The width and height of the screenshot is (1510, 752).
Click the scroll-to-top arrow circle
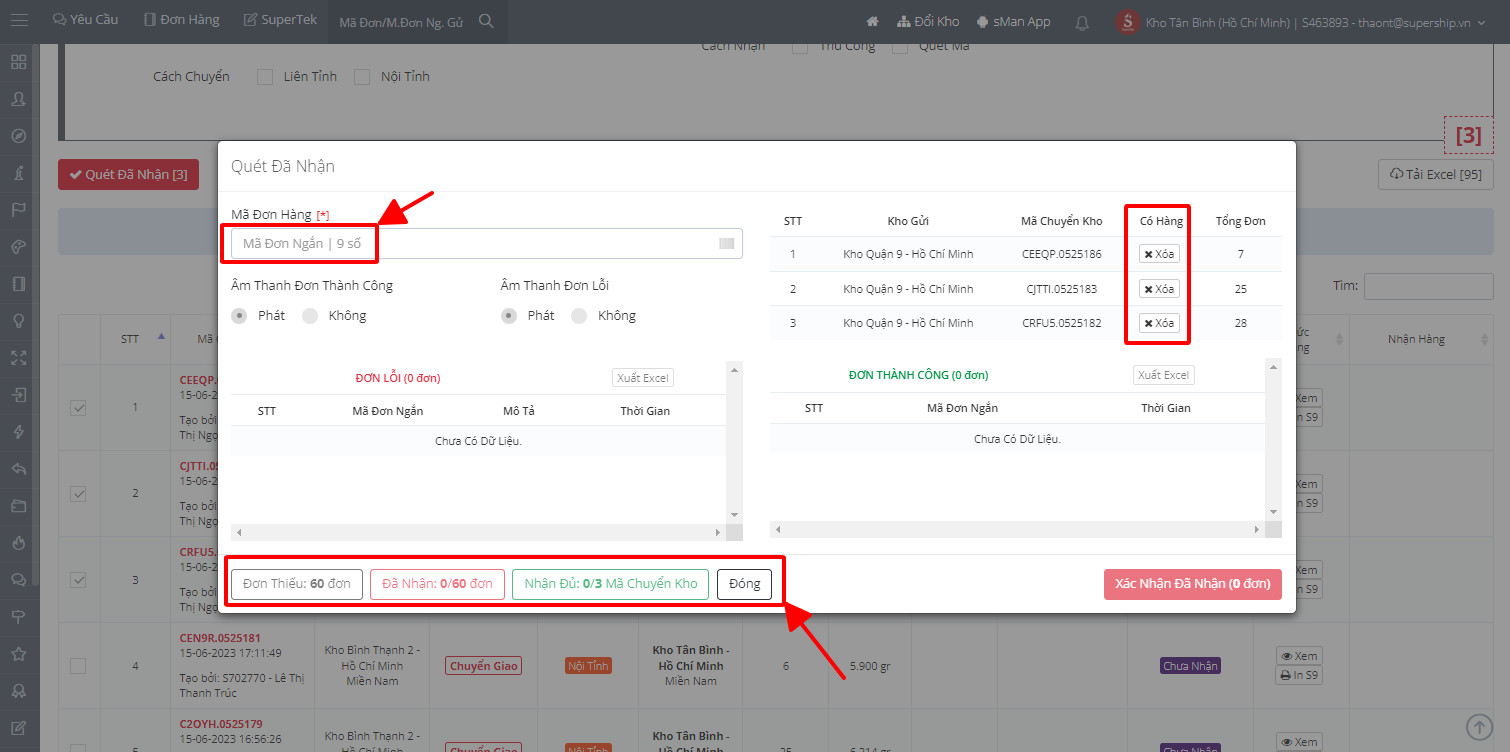[1478, 726]
